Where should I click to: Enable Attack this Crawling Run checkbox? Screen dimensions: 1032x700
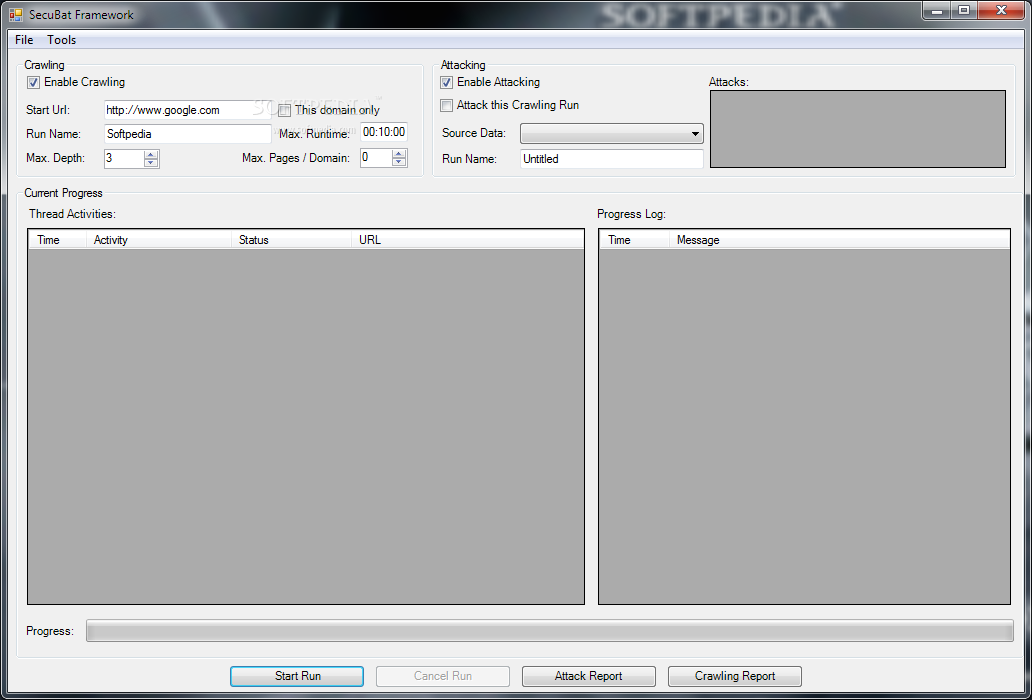tap(447, 105)
